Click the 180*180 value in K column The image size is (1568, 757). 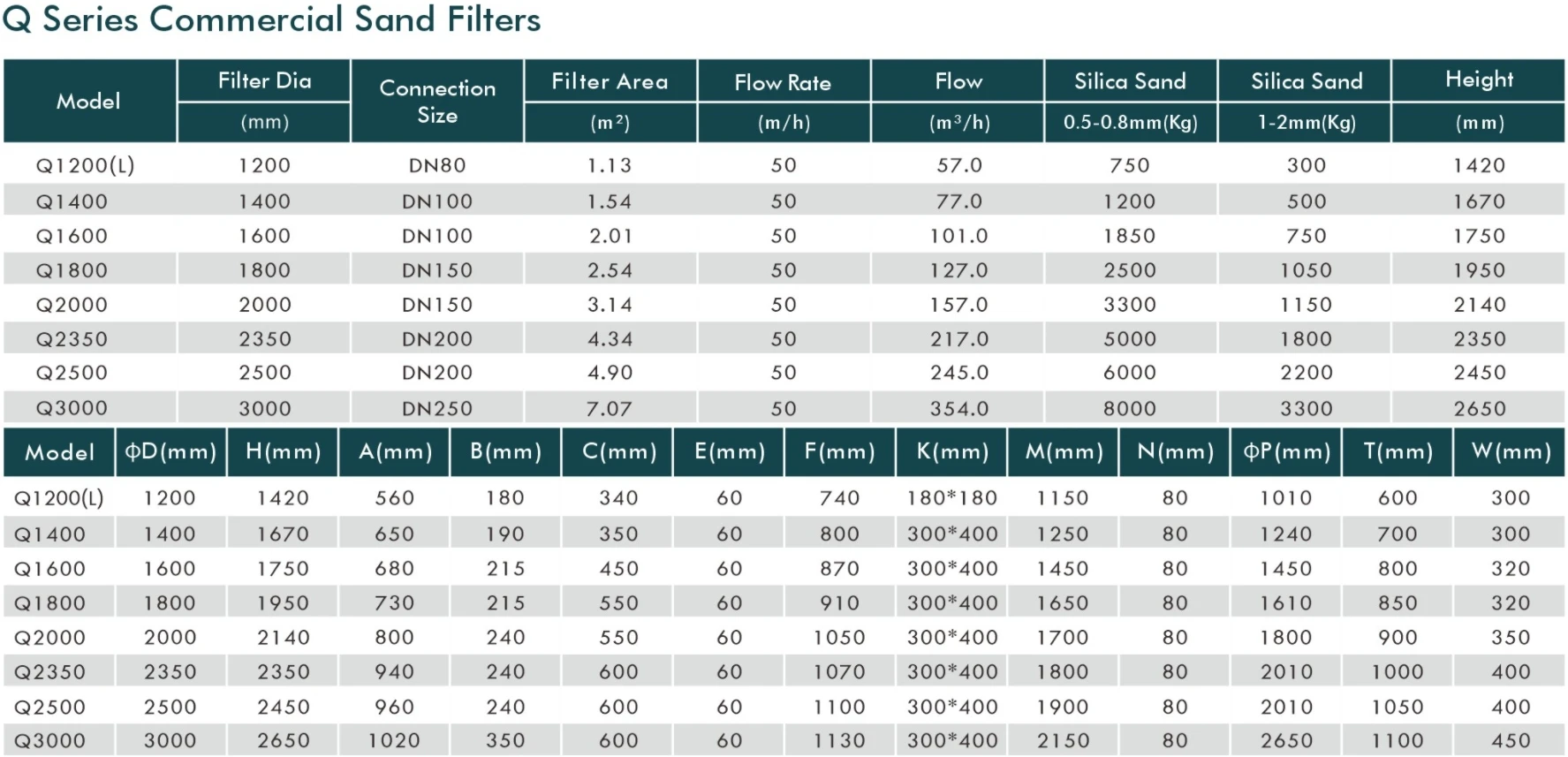[x=952, y=498]
